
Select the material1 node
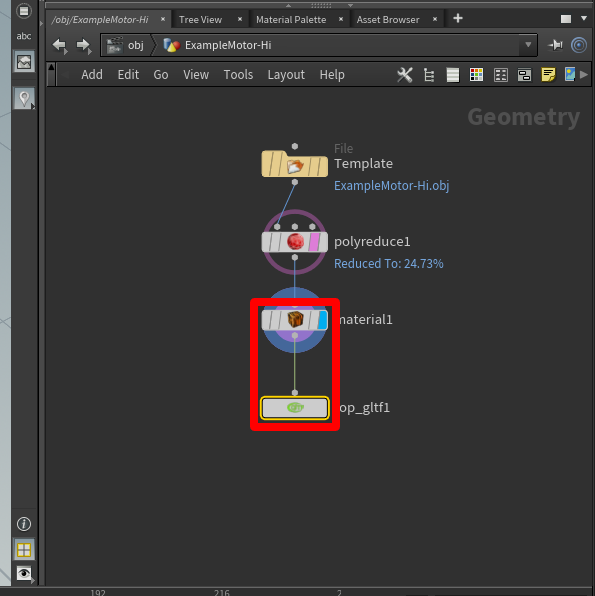295,320
